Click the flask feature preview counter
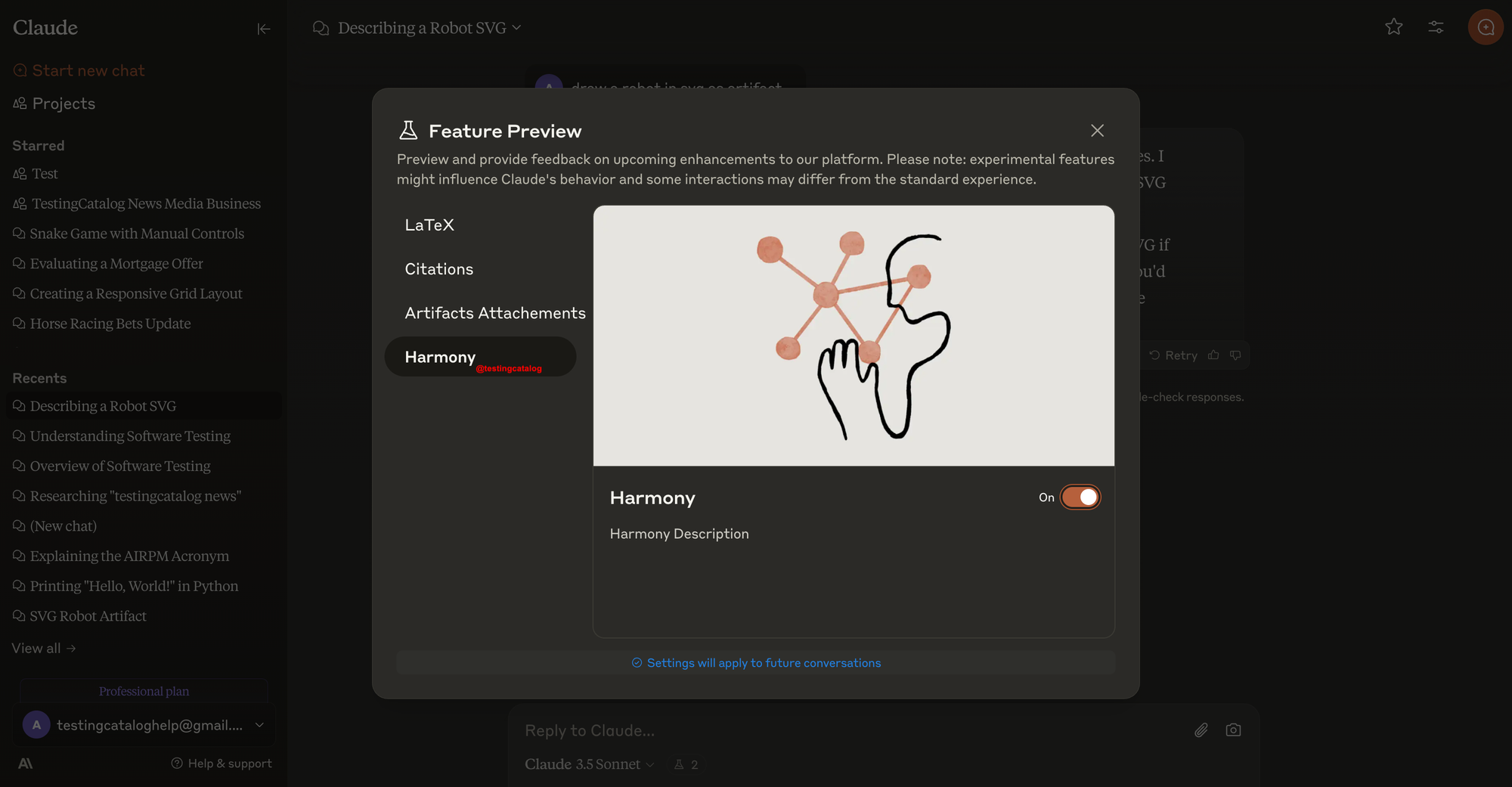Viewport: 1512px width, 787px height. [686, 764]
